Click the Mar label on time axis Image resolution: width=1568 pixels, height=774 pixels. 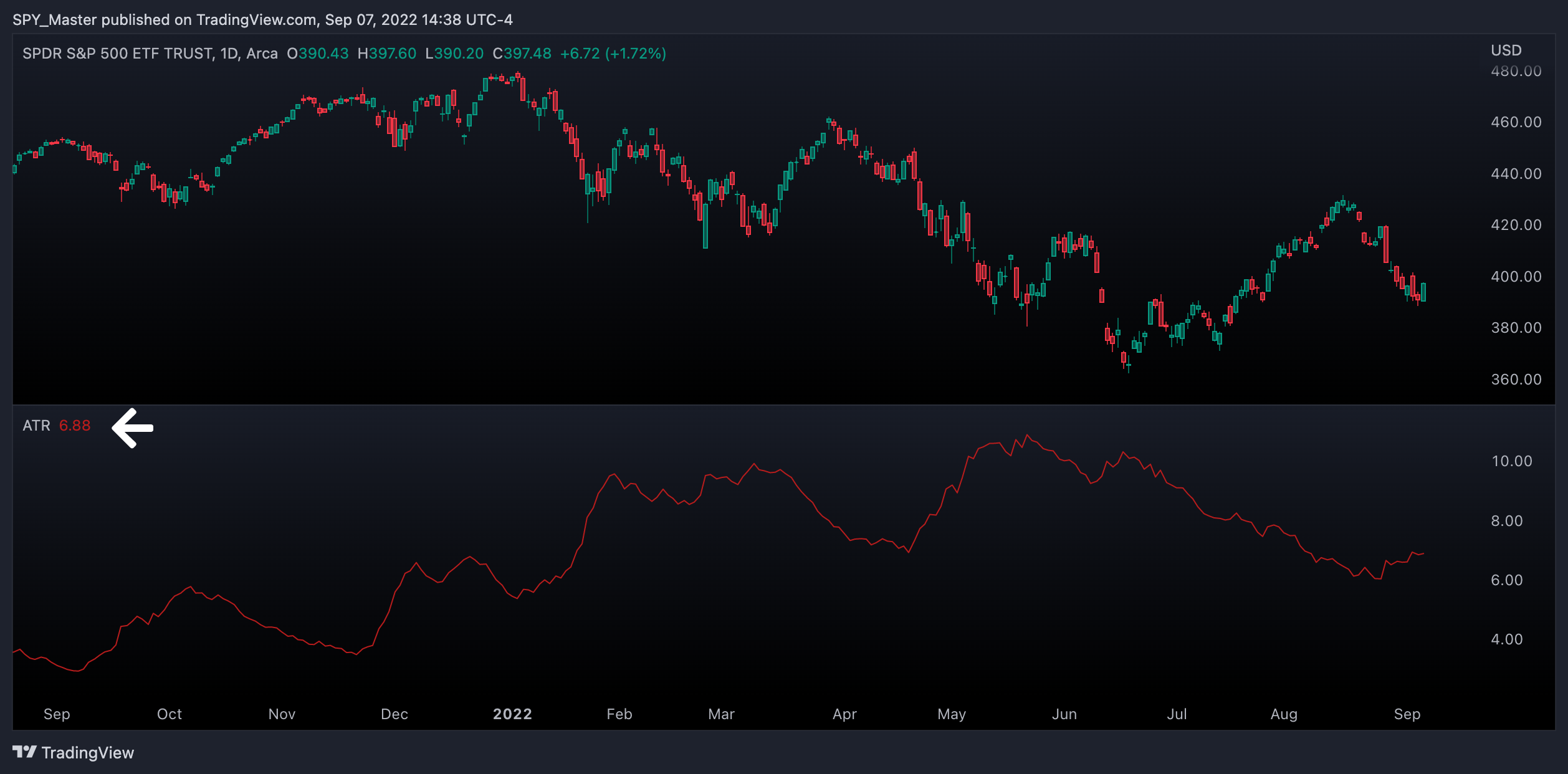pos(722,714)
